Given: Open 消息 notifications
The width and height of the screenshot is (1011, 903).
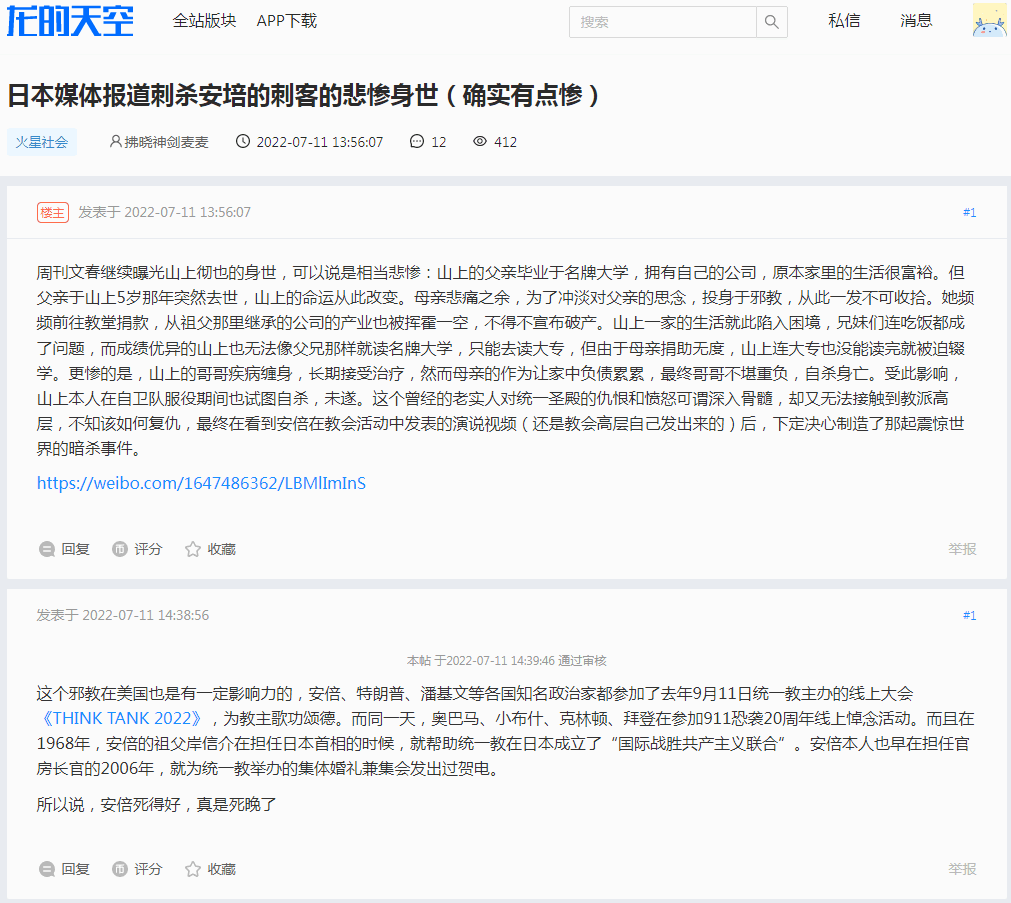Looking at the screenshot, I should point(916,21).
